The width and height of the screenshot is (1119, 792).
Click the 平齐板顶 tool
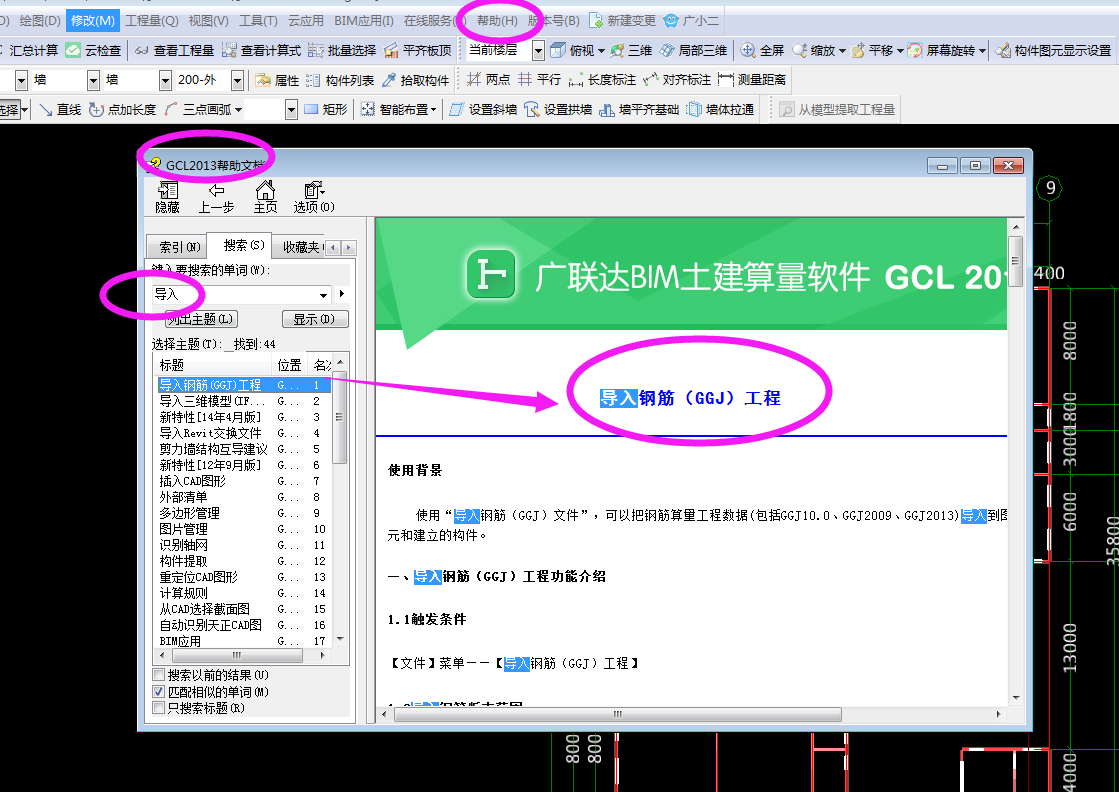[x=418, y=51]
